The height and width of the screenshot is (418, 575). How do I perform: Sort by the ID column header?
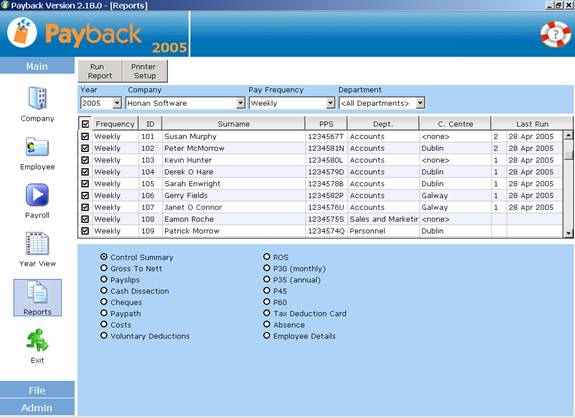point(150,124)
